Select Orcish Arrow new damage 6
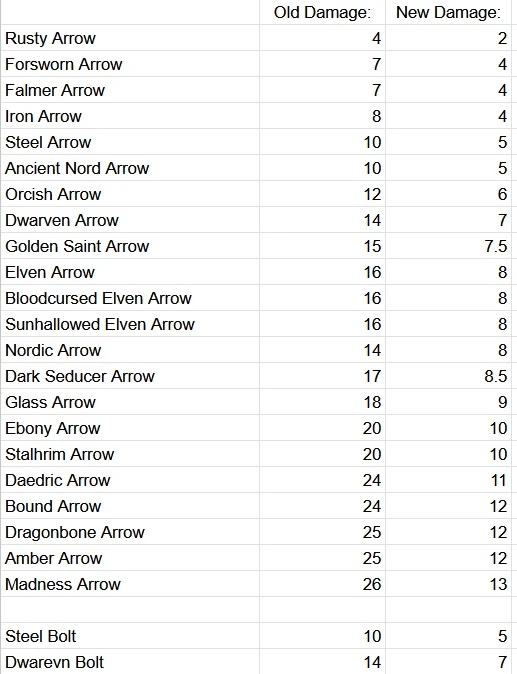 [x=448, y=194]
